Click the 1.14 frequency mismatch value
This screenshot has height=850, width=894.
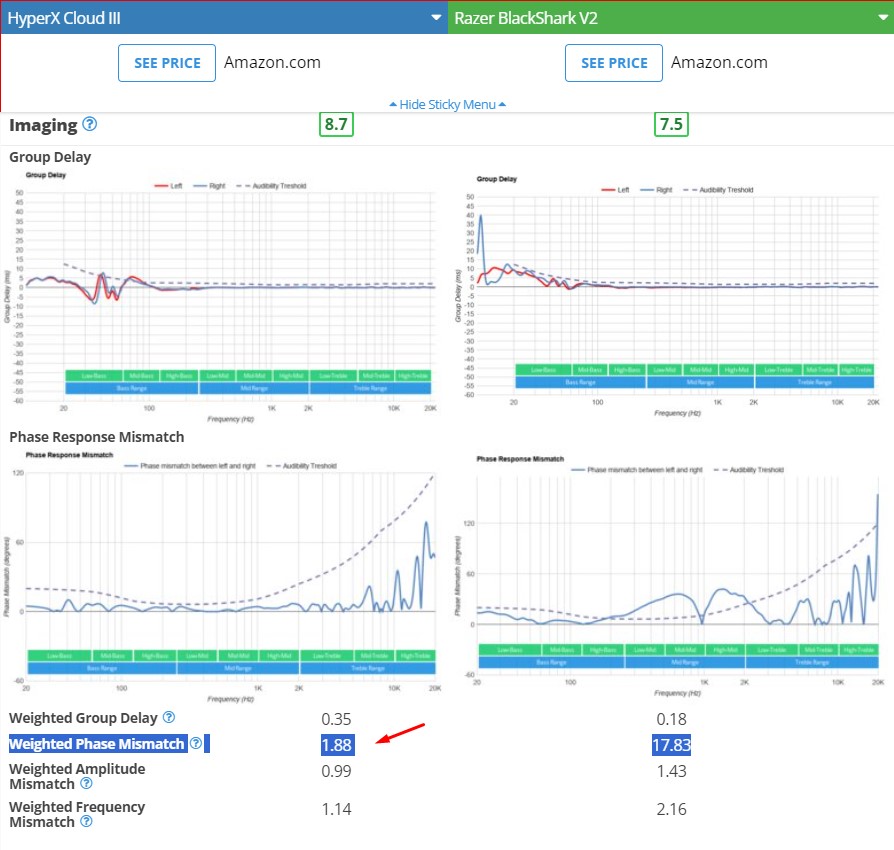336,809
